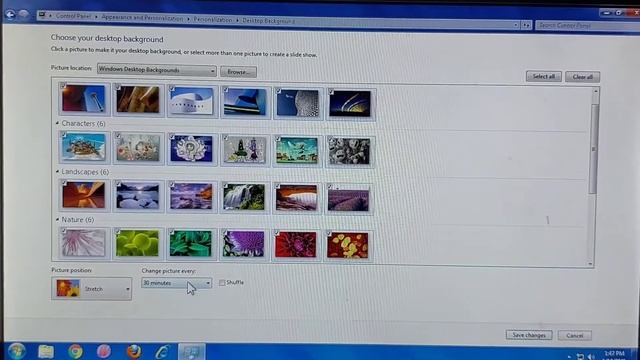Select the night arch bridge wallpaper thumbnail
This screenshot has height=360, width=640.
click(x=350, y=104)
